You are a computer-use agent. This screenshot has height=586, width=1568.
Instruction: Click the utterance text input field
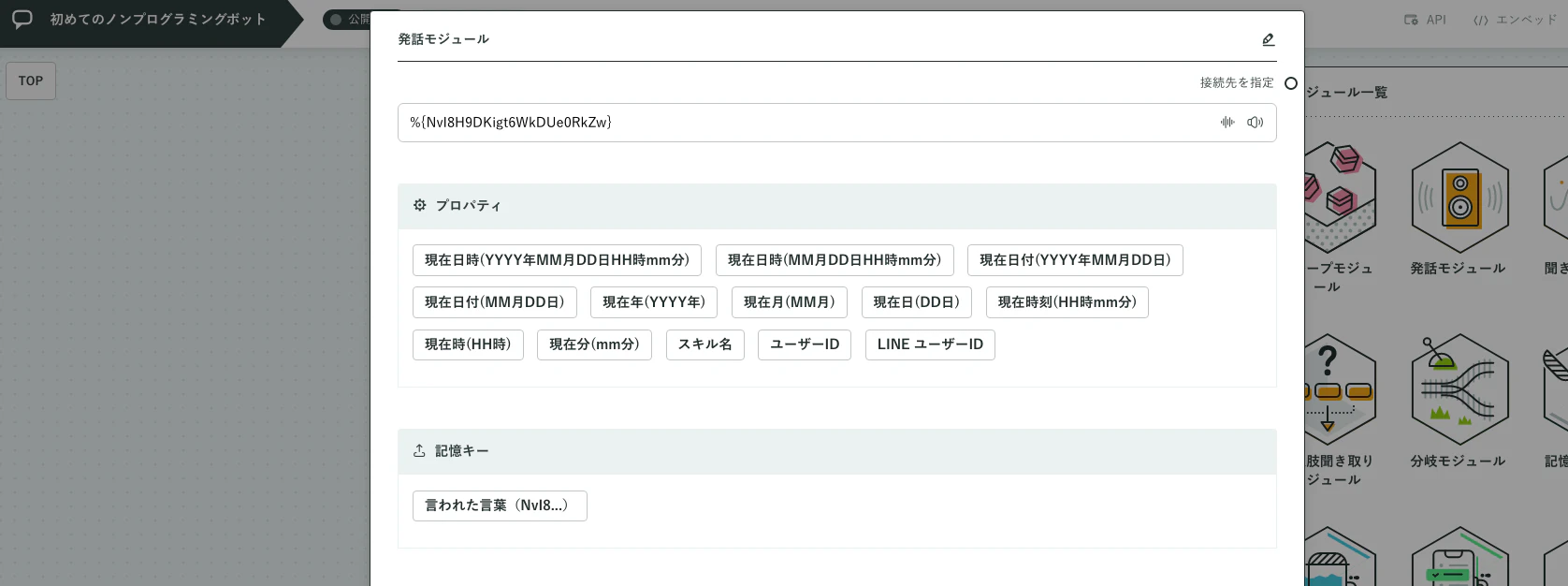coord(837,123)
